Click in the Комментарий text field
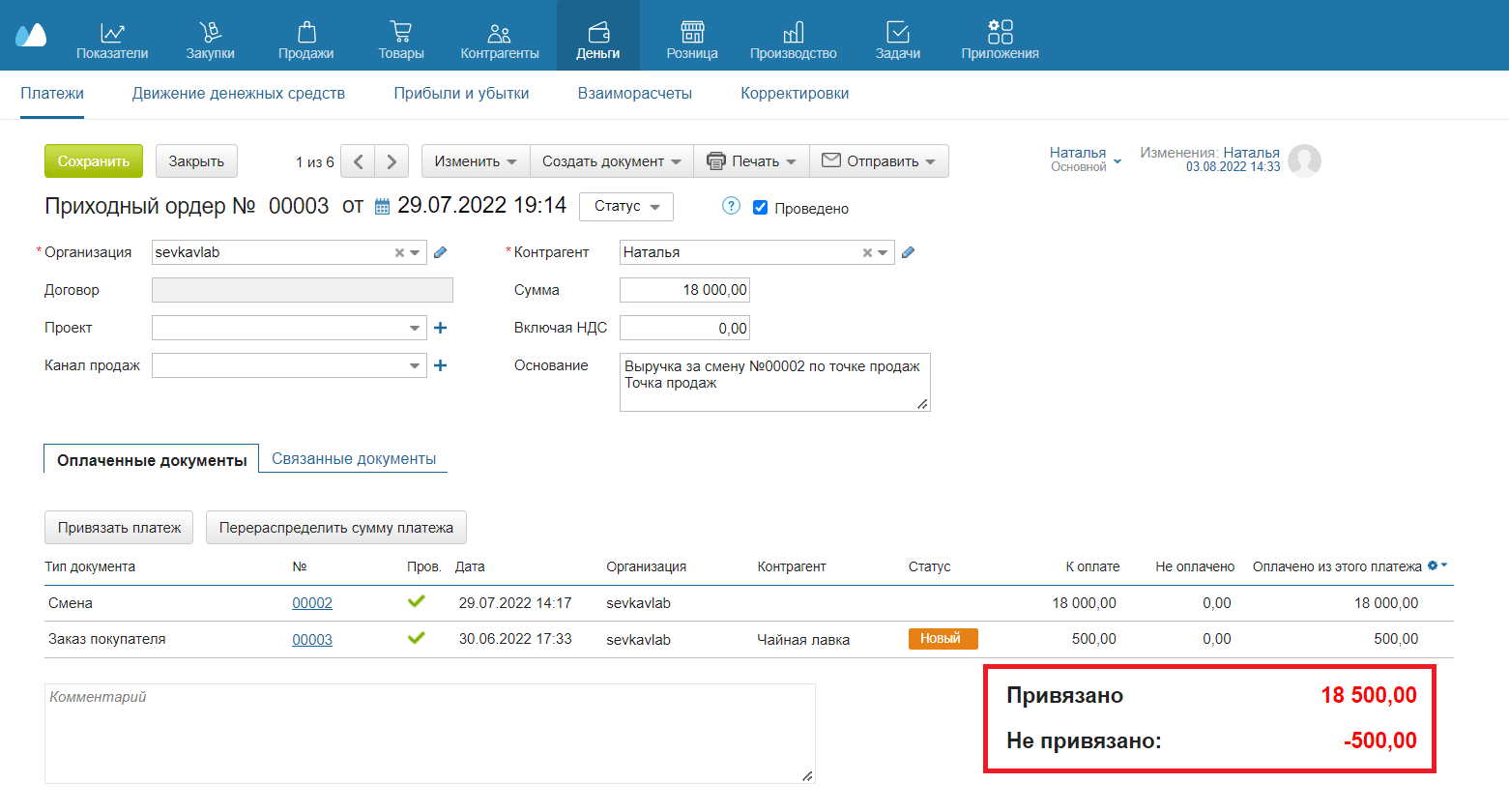The image size is (1509, 812). tap(429, 734)
